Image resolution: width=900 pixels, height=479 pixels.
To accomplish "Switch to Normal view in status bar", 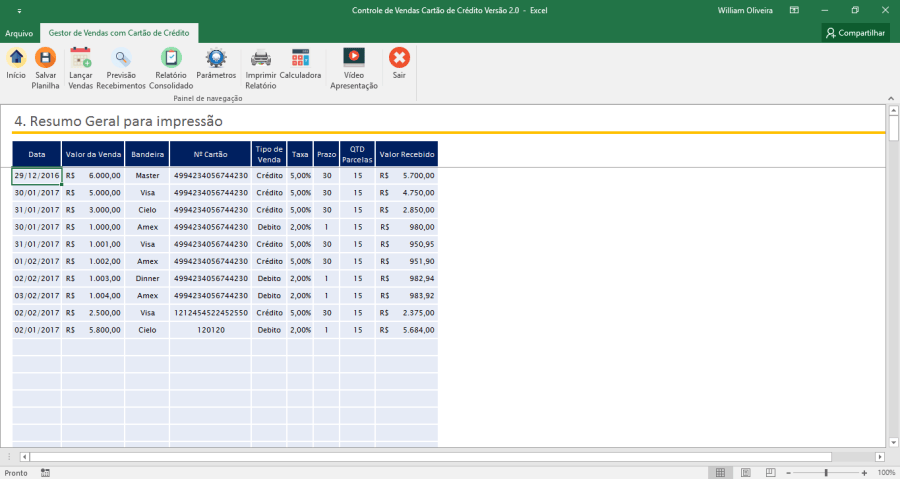I will coord(720,473).
